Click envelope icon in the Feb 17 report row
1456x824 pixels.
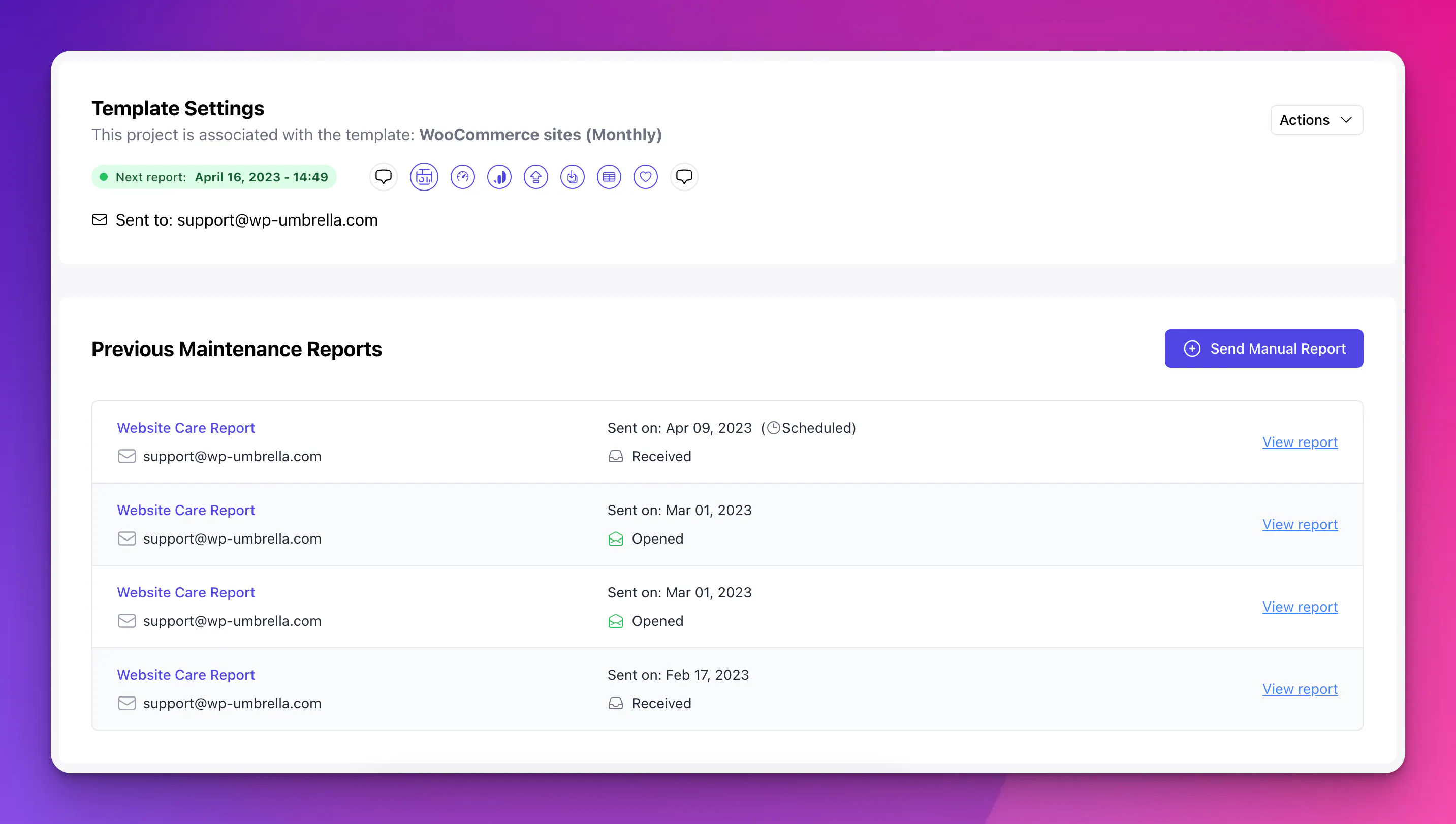click(127, 703)
